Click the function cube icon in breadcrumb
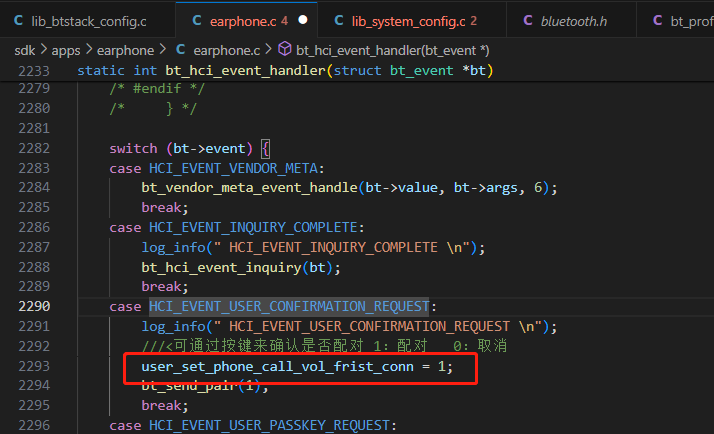The width and height of the screenshot is (714, 434). click(x=285, y=49)
